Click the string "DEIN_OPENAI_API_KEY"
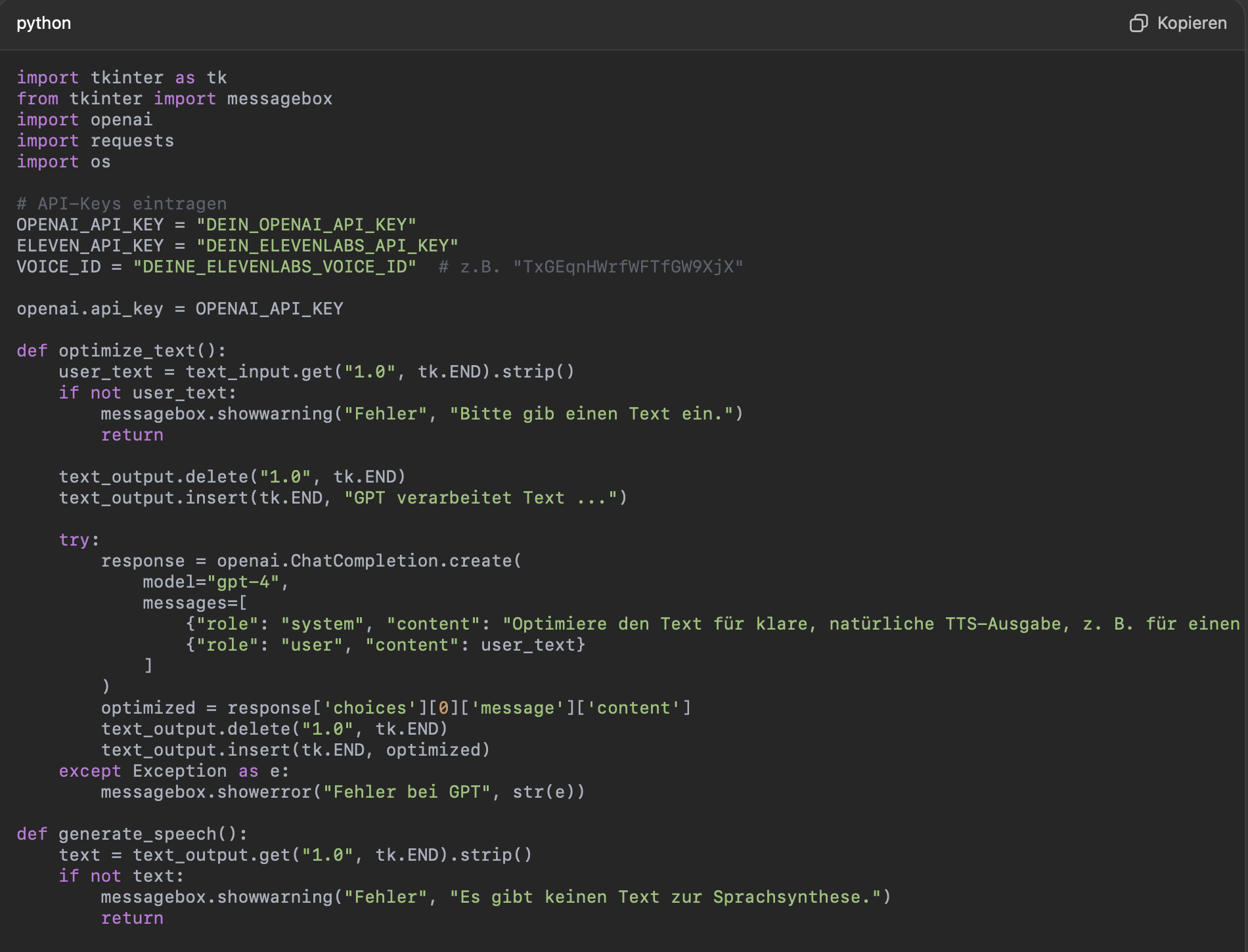 (x=306, y=225)
